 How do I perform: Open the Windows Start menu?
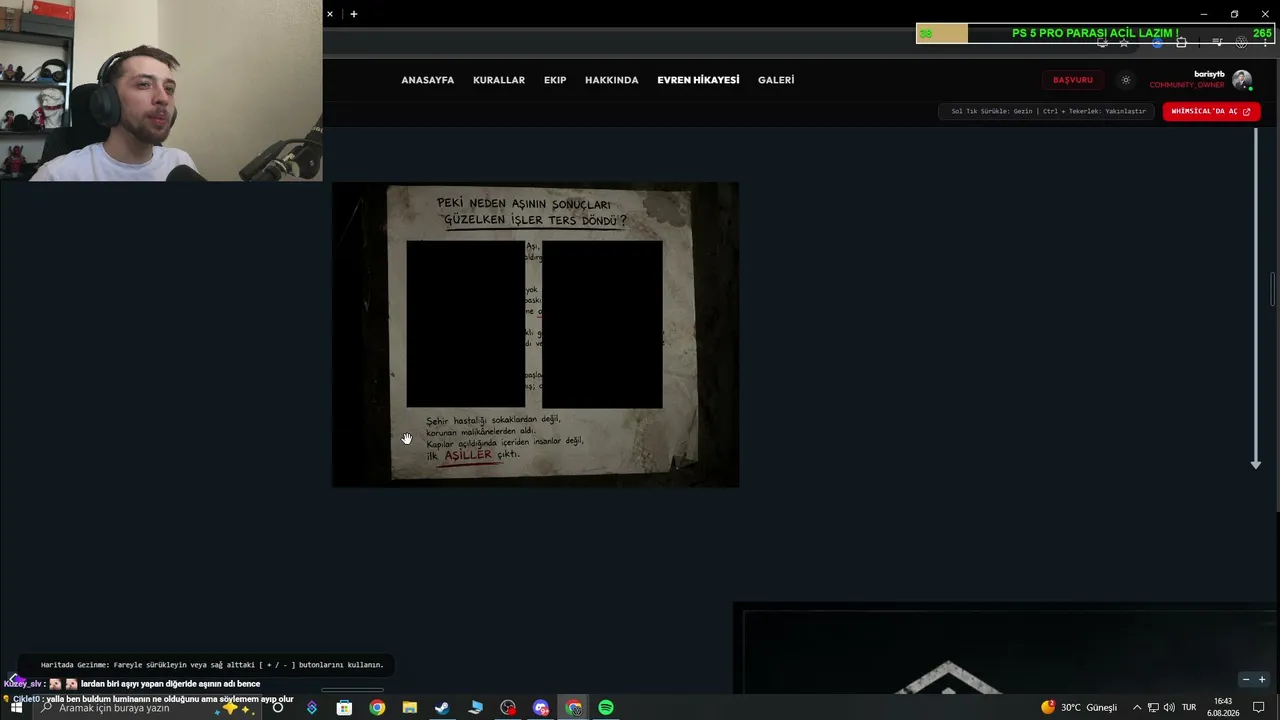click(16, 708)
